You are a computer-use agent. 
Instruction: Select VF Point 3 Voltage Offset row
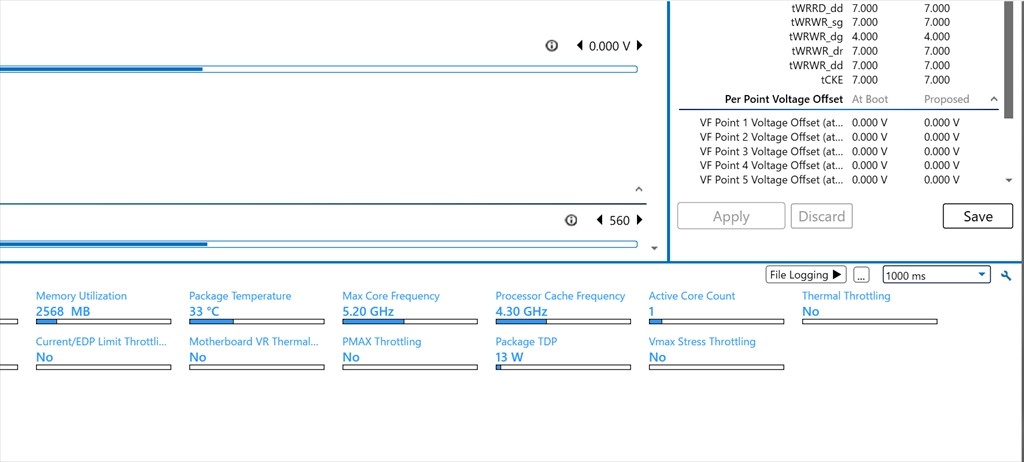770,151
